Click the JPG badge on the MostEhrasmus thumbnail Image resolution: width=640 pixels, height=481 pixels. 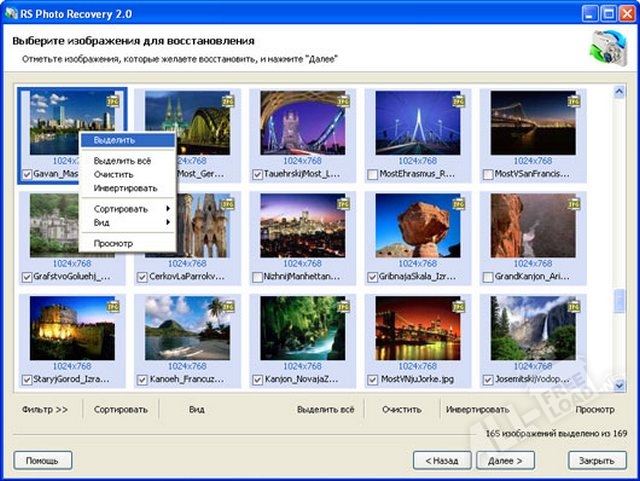[459, 101]
